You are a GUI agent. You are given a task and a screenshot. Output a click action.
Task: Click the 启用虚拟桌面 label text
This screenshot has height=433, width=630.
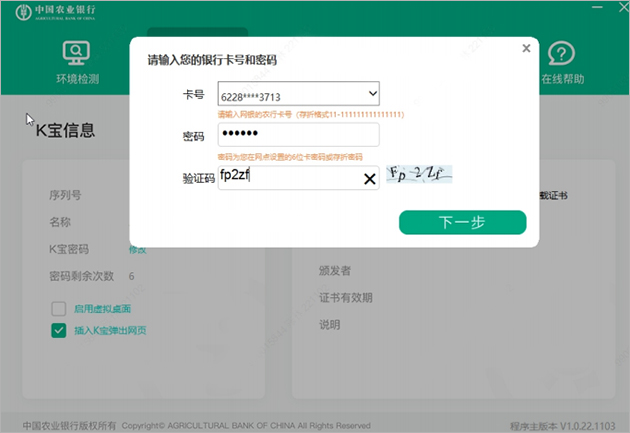click(103, 308)
